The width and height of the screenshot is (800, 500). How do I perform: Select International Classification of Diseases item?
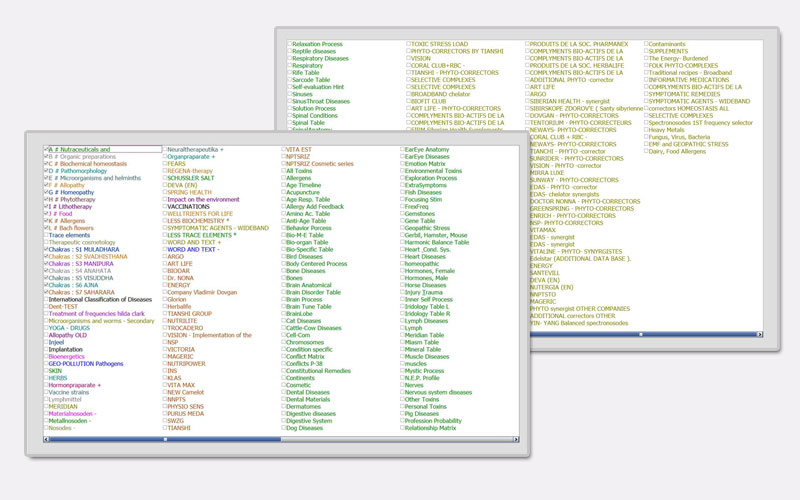(46, 299)
